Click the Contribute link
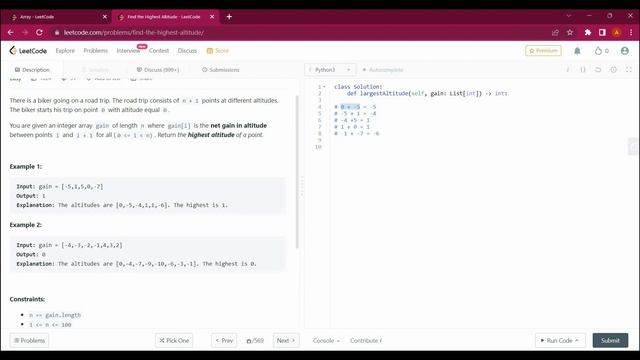The image size is (640, 360). (x=366, y=340)
